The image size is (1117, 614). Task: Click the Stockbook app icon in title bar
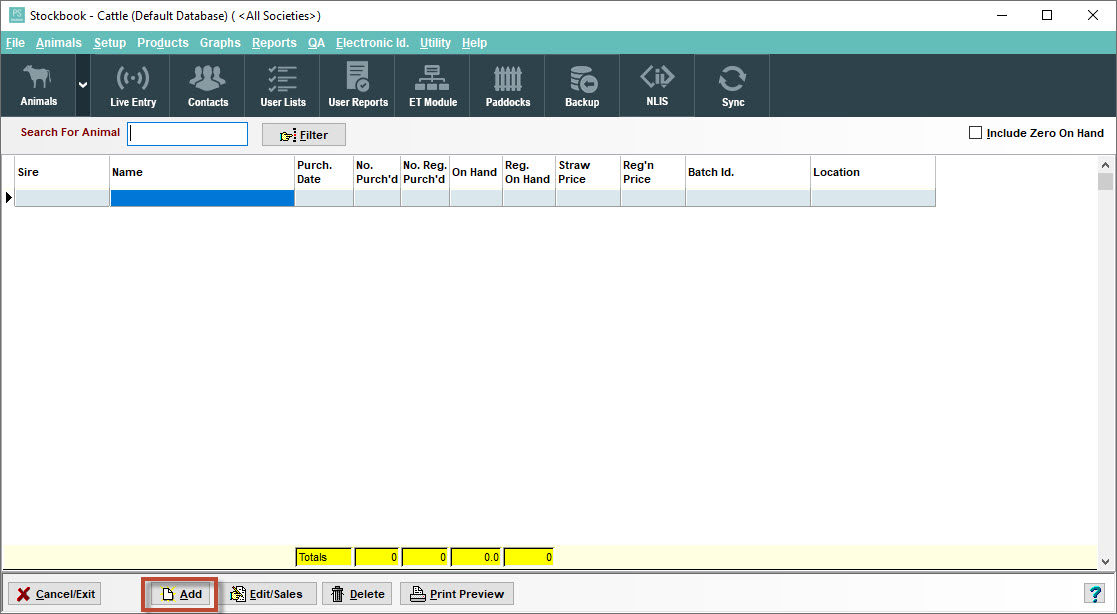point(16,15)
